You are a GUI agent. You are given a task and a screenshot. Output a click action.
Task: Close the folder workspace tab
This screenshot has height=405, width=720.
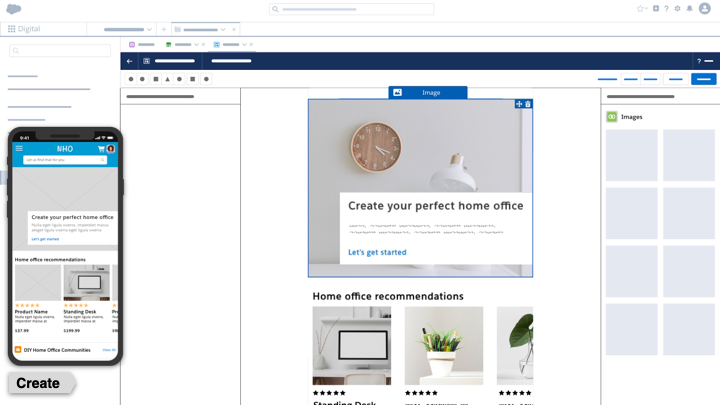234,29
